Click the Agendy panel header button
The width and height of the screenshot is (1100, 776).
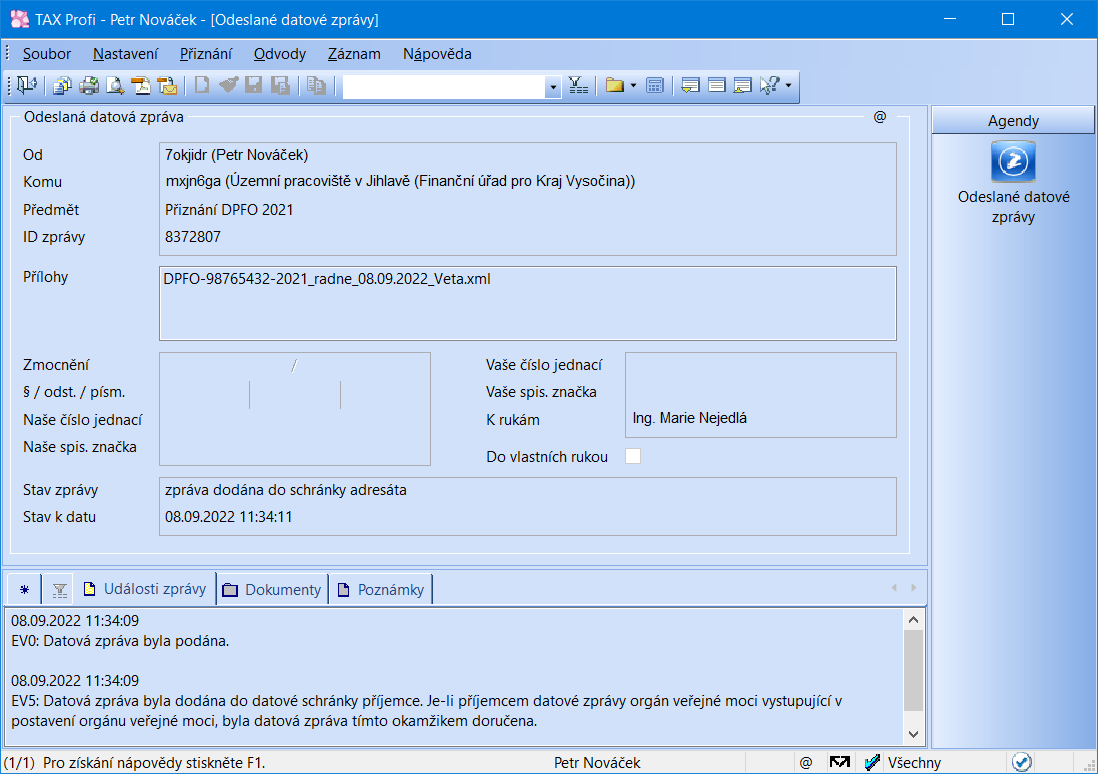pos(1013,121)
